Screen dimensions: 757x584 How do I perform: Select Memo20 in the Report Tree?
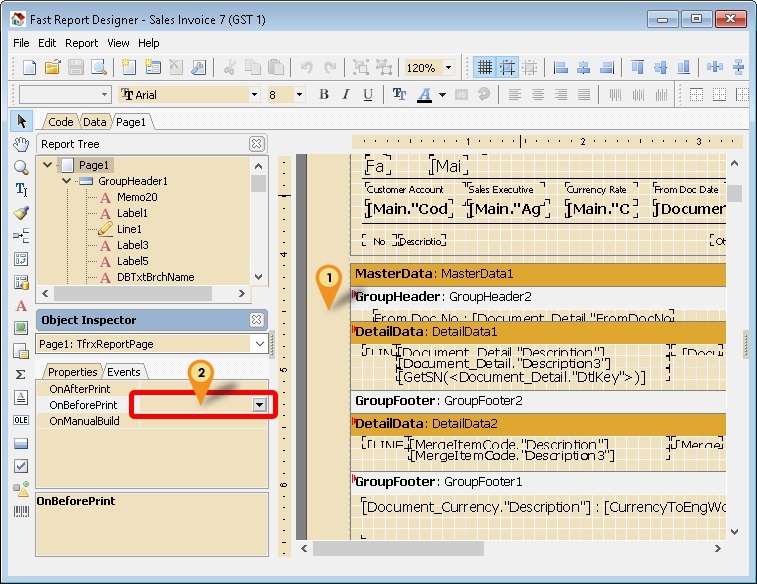click(x=137, y=197)
